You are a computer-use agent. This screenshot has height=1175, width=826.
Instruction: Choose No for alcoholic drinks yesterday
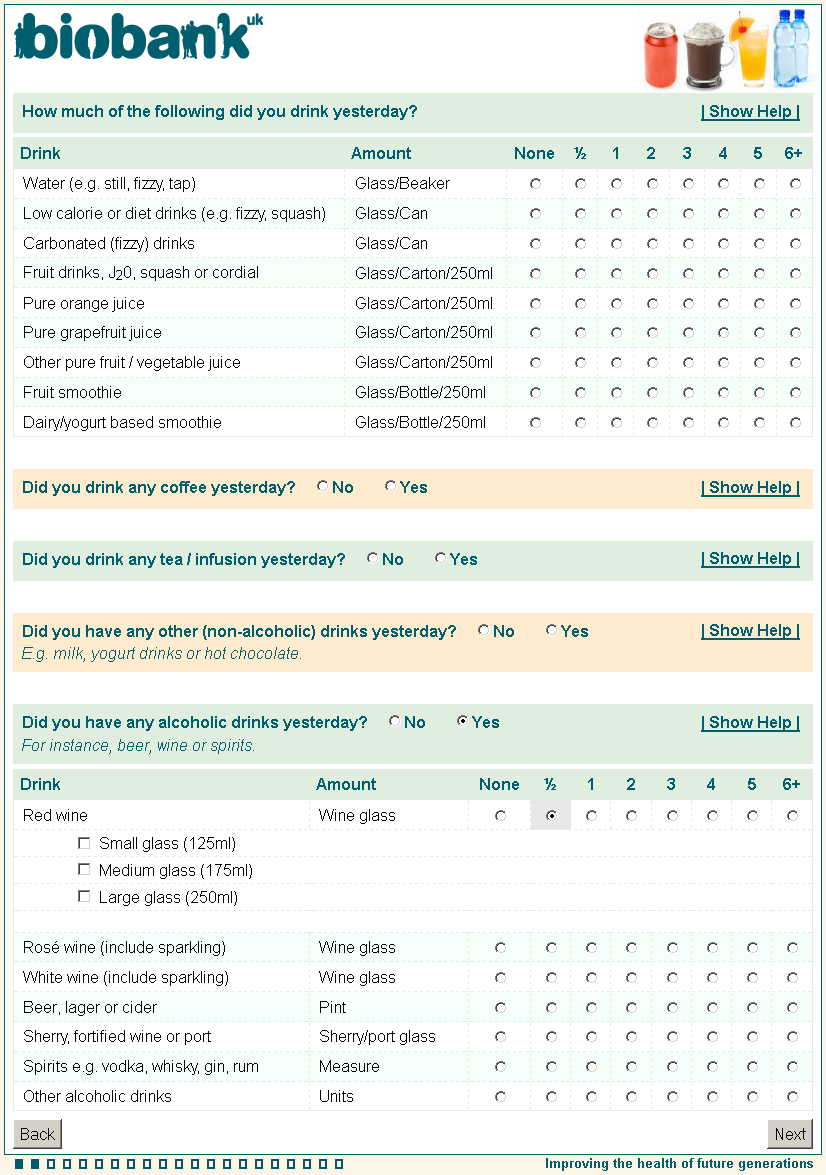pyautogui.click(x=394, y=722)
